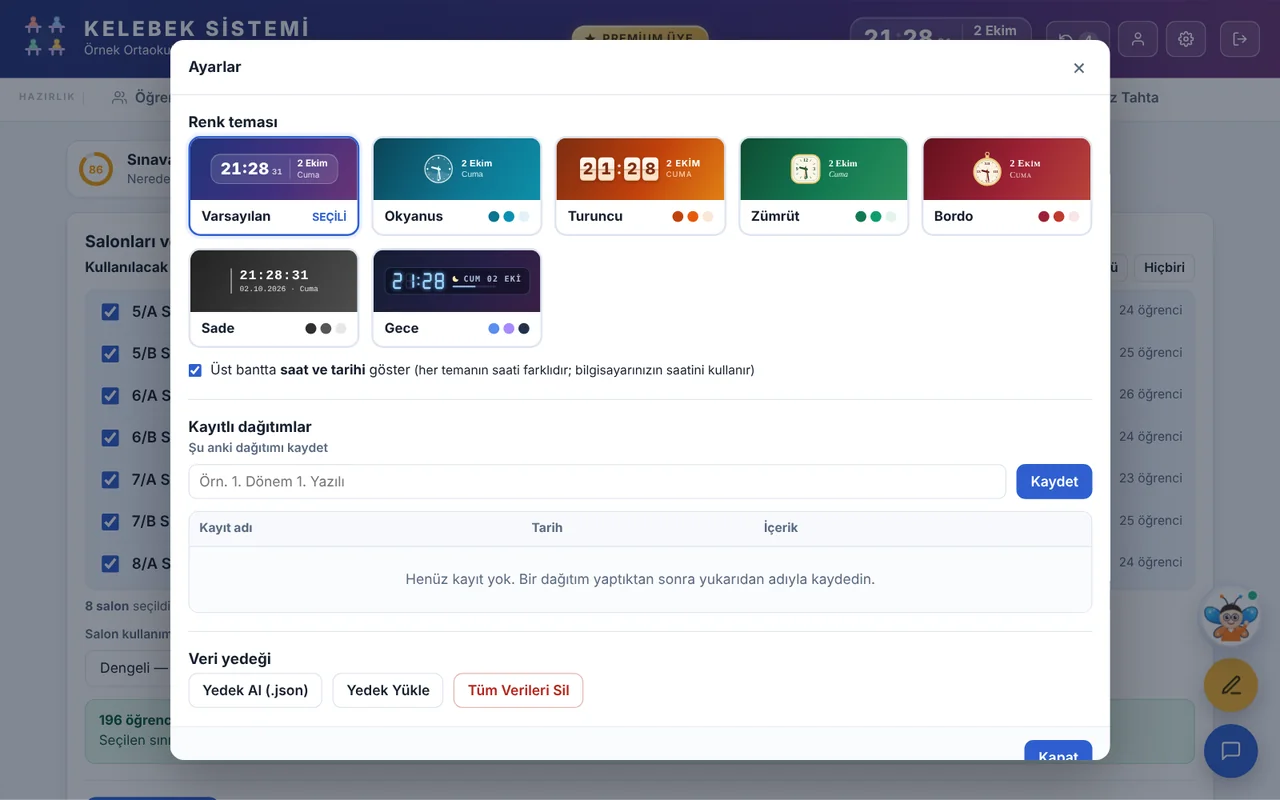Select the Varsayılan theme card
The height and width of the screenshot is (800, 1280).
274,186
